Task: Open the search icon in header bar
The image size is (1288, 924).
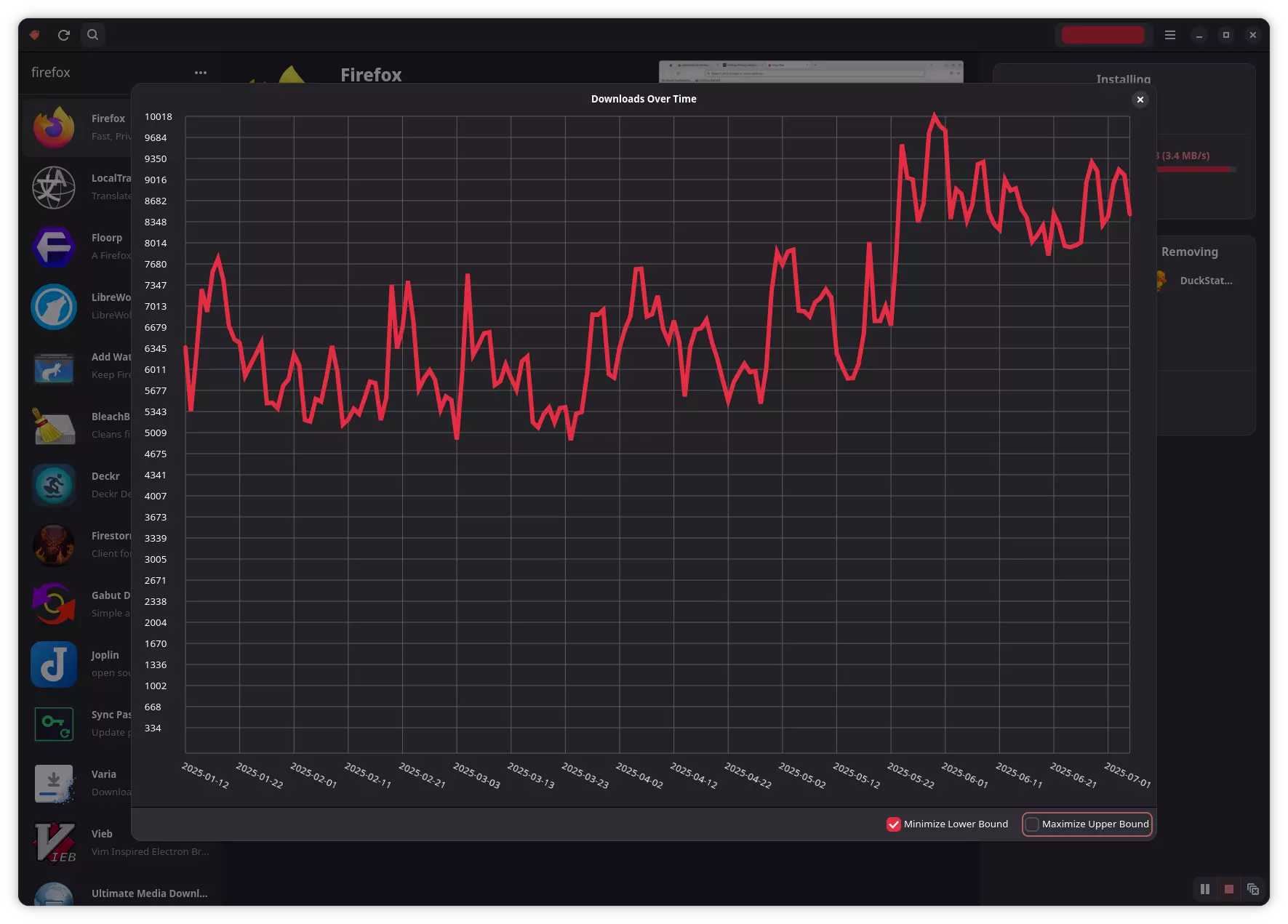Action: 93,35
